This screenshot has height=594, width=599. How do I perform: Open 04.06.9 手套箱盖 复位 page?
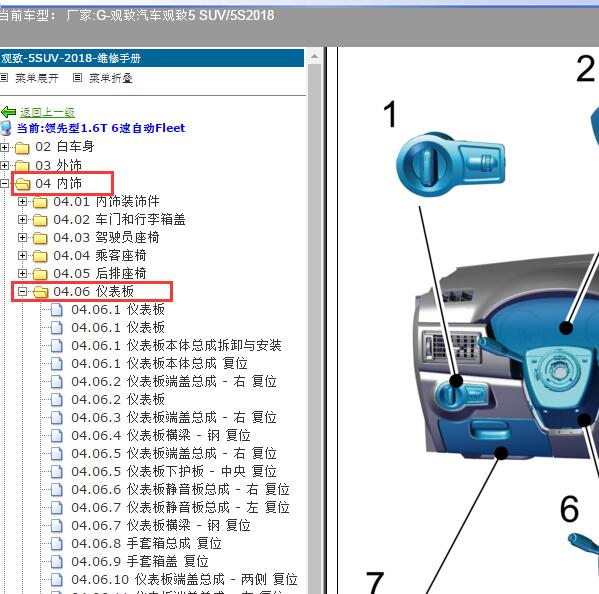coord(140,561)
